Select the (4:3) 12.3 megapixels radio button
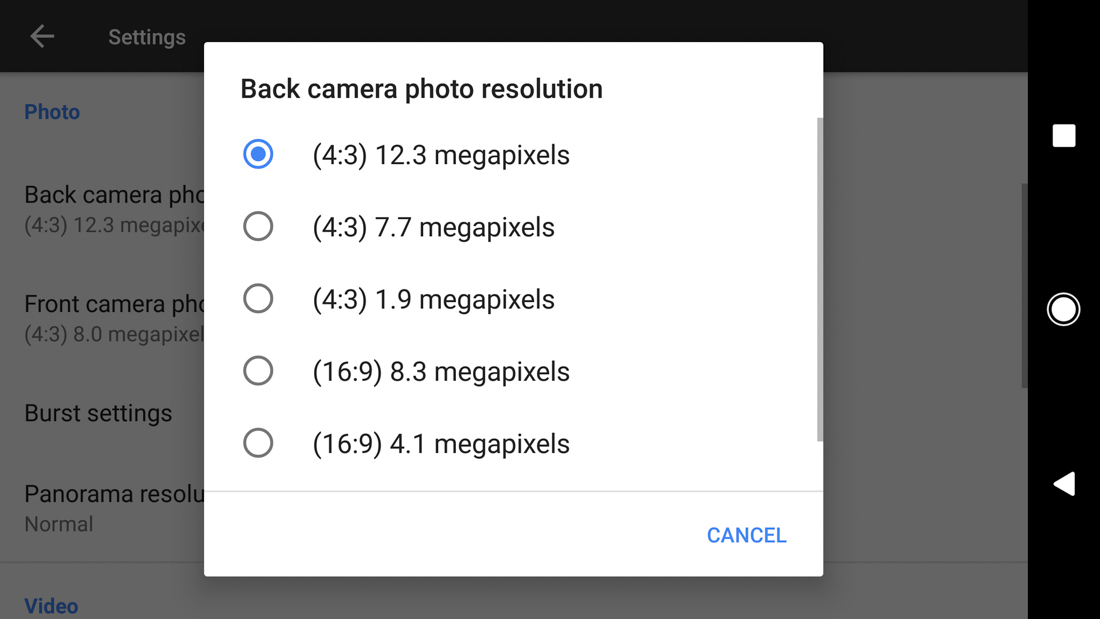This screenshot has height=619, width=1100. click(x=258, y=154)
